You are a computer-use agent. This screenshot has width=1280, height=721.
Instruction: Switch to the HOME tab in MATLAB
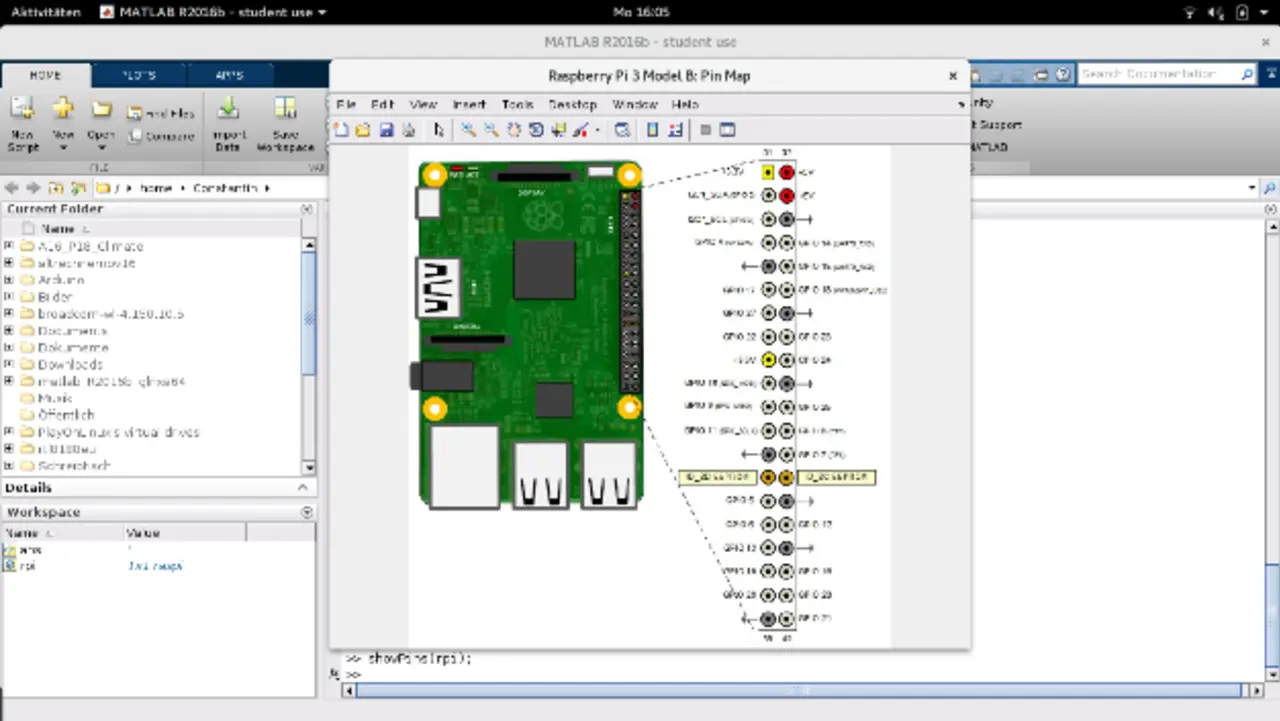point(45,75)
